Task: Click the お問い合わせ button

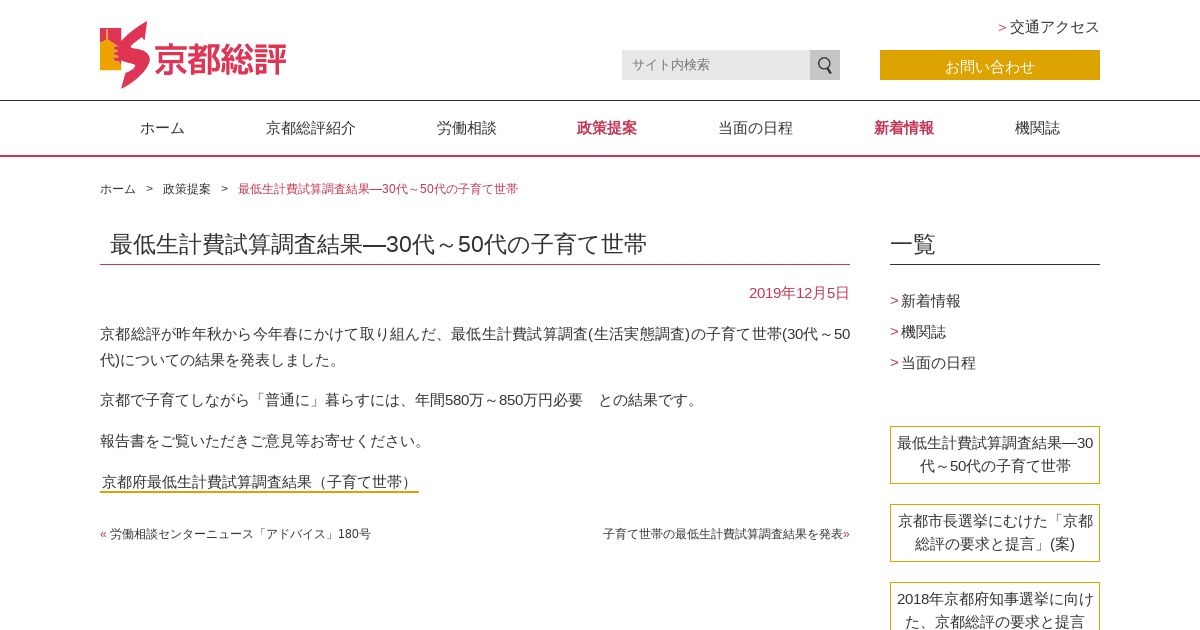Action: coord(990,65)
